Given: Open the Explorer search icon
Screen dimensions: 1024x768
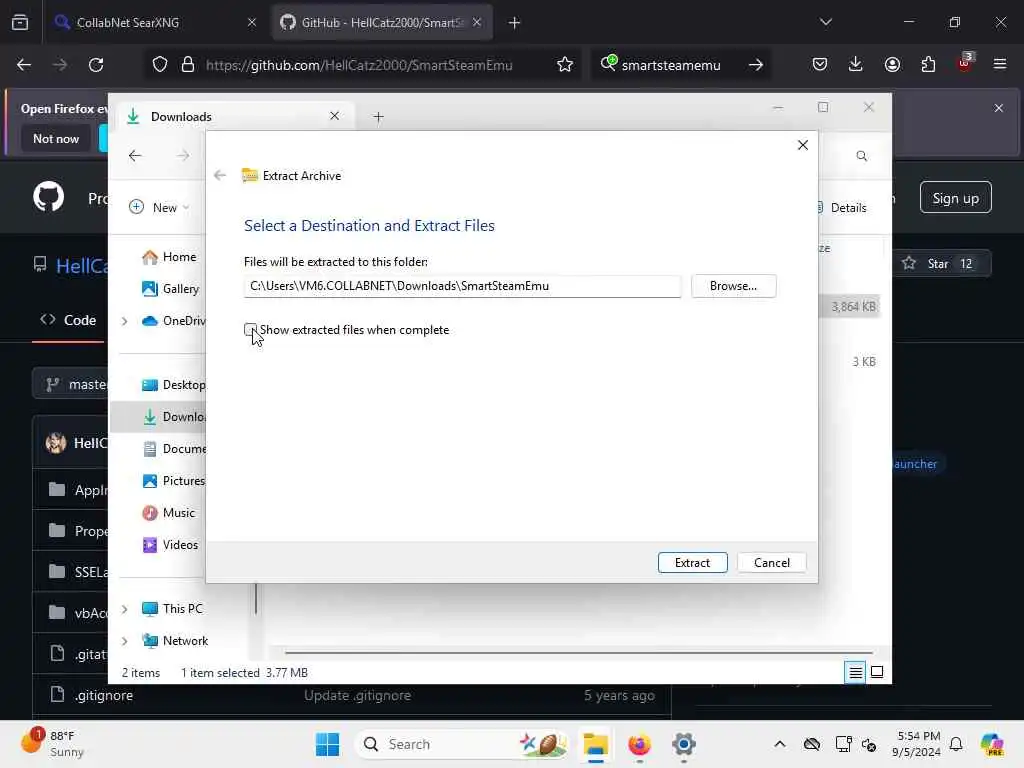Looking at the screenshot, I should coord(861,156).
